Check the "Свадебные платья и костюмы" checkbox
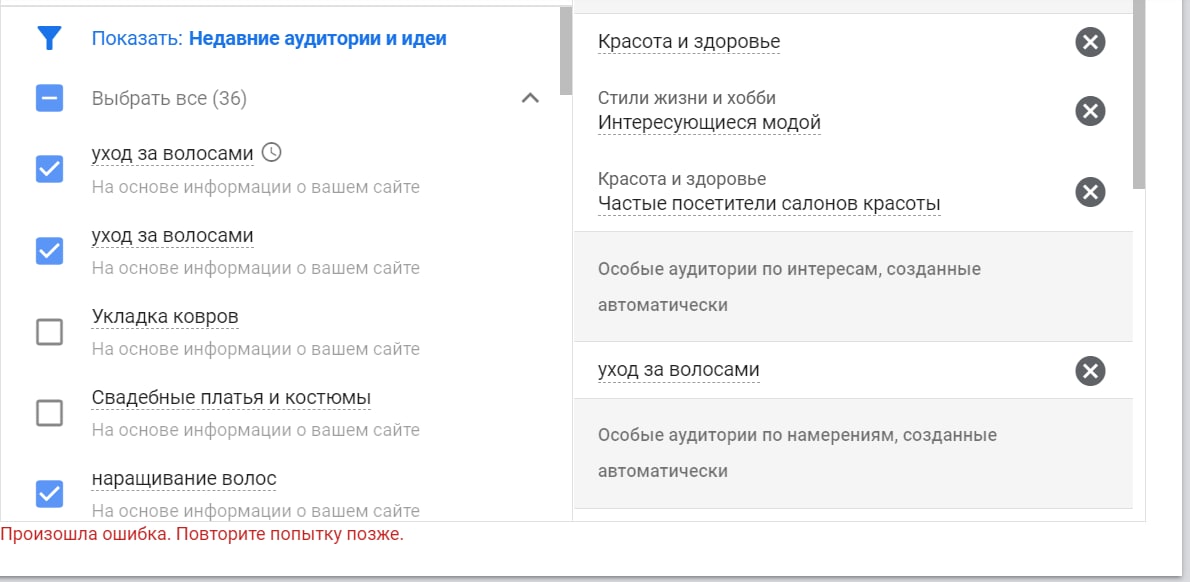1190x582 pixels. coord(49,414)
